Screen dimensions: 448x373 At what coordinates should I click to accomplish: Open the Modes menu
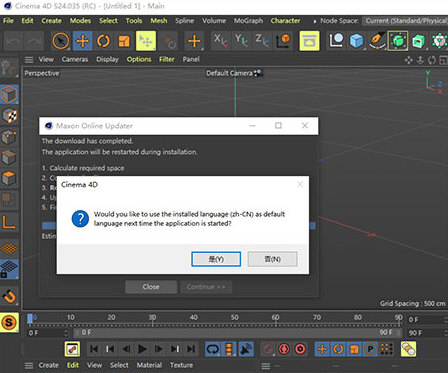point(80,21)
